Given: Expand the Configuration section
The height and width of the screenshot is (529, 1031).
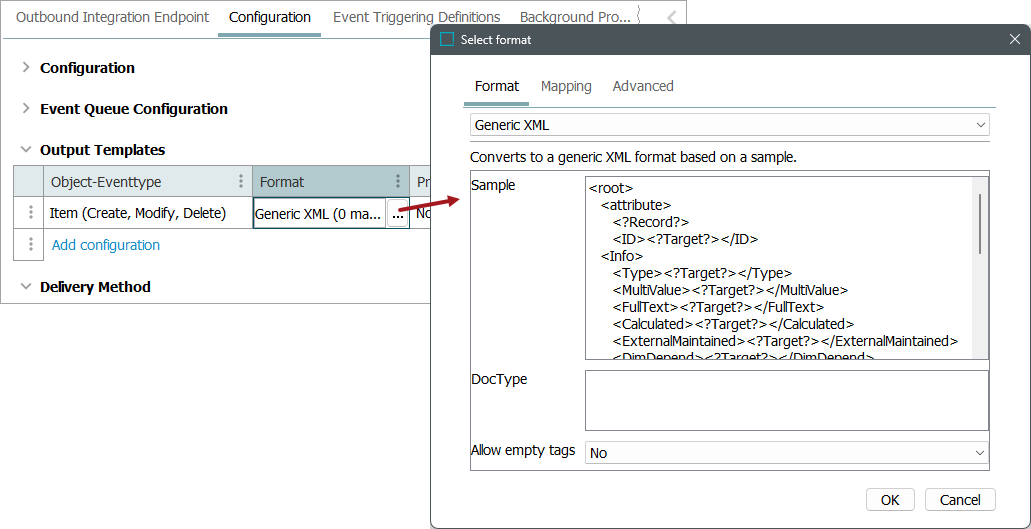Looking at the screenshot, I should (x=26, y=68).
